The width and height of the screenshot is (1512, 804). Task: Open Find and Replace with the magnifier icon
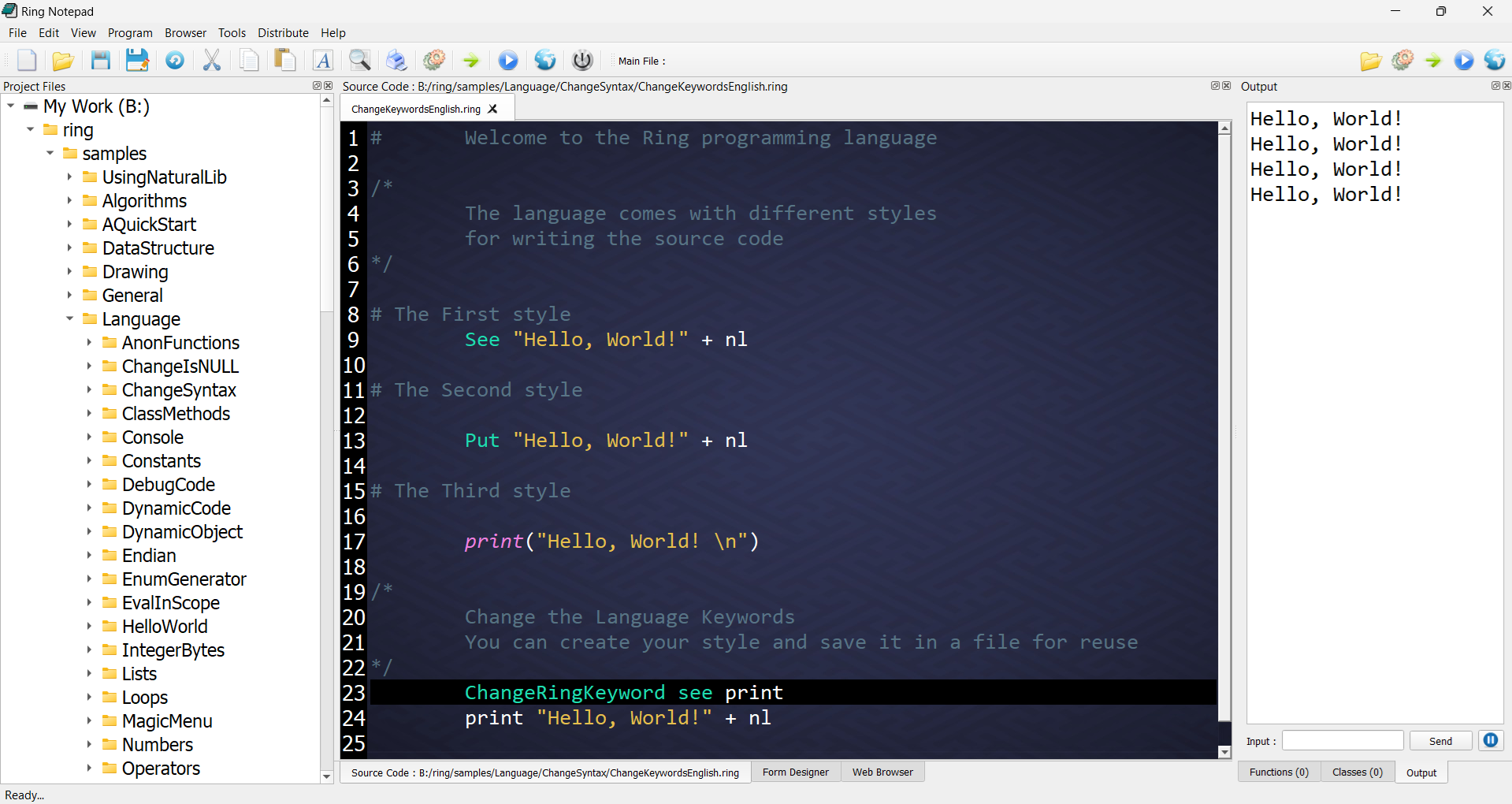[x=360, y=61]
